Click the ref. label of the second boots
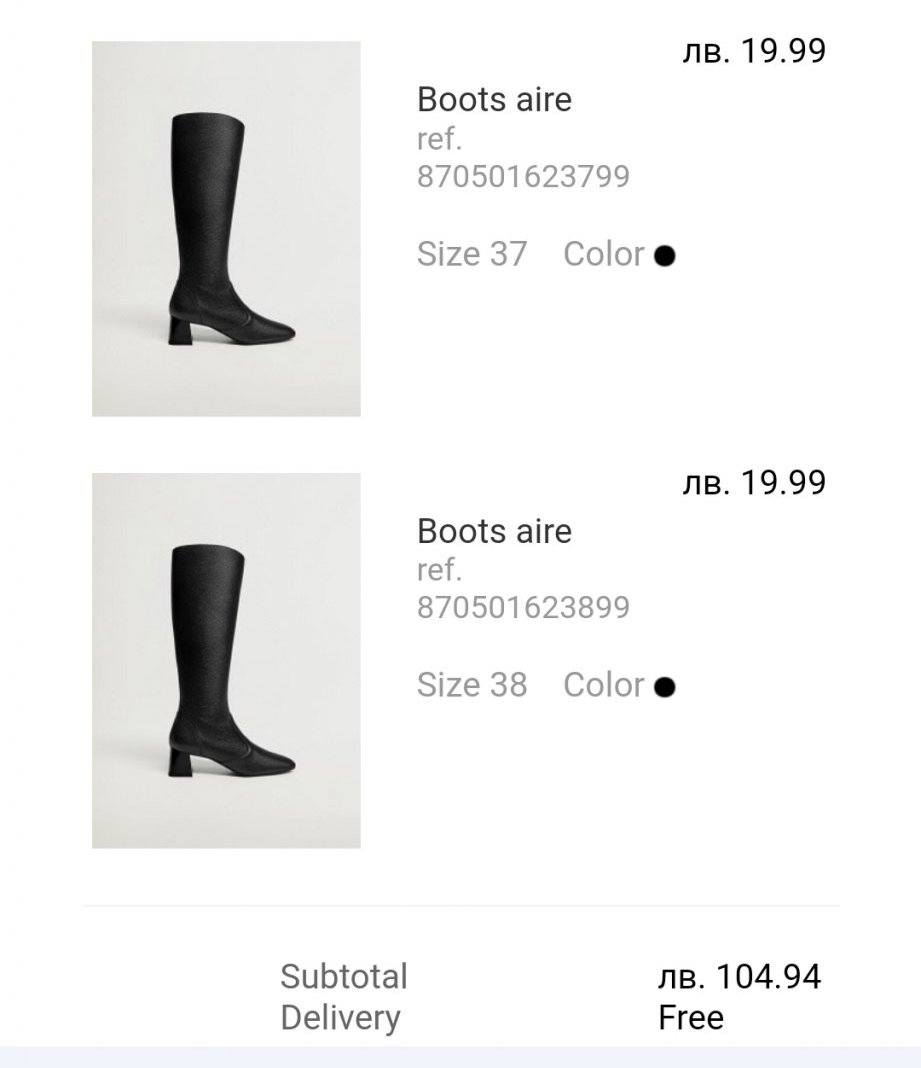The height and width of the screenshot is (1068, 921). [439, 570]
